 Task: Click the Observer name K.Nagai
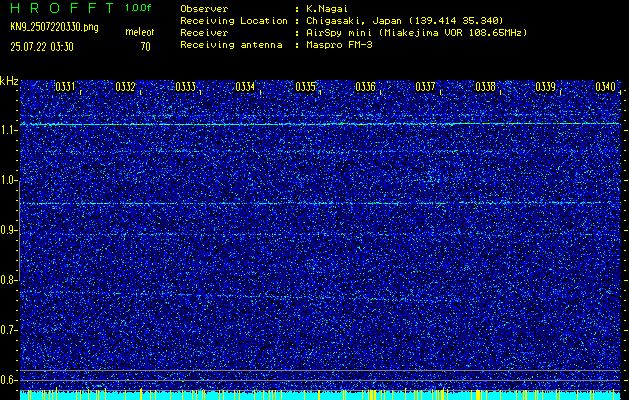(x=326, y=8)
